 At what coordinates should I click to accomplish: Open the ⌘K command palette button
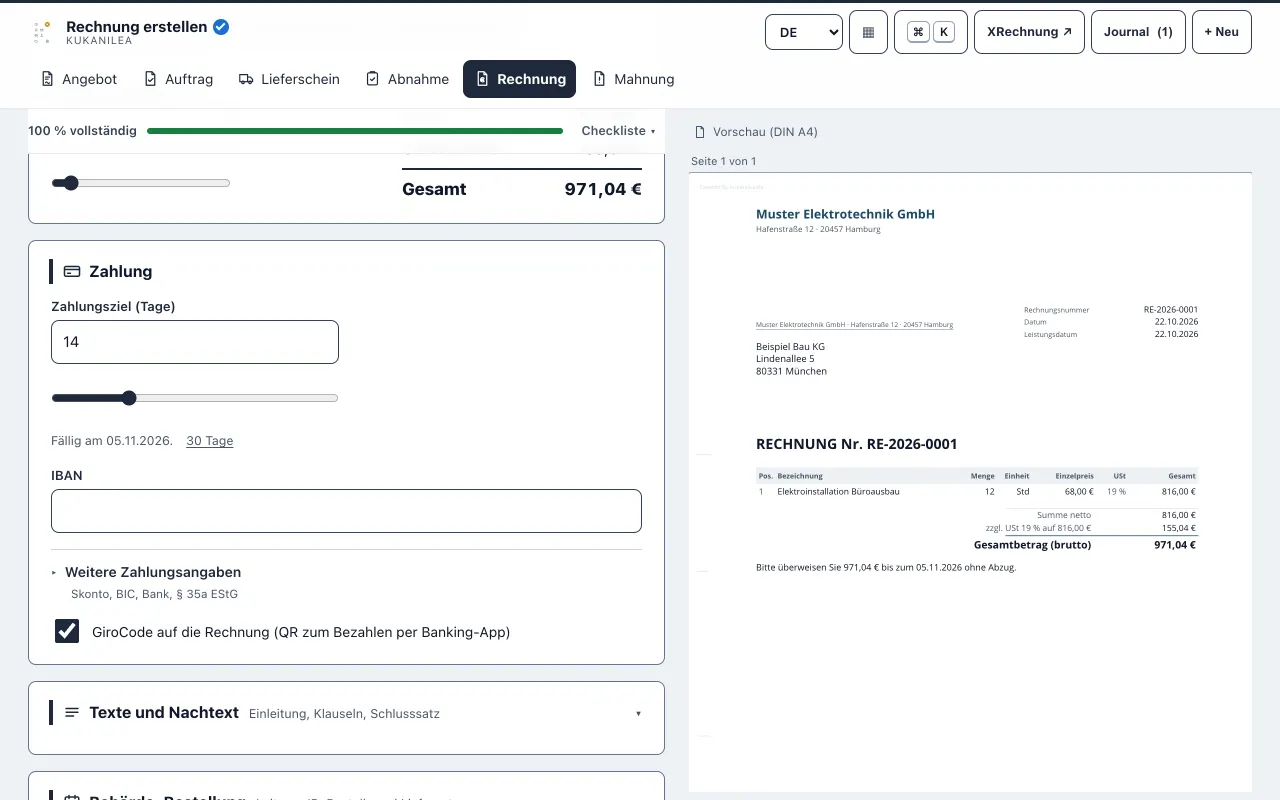(931, 32)
